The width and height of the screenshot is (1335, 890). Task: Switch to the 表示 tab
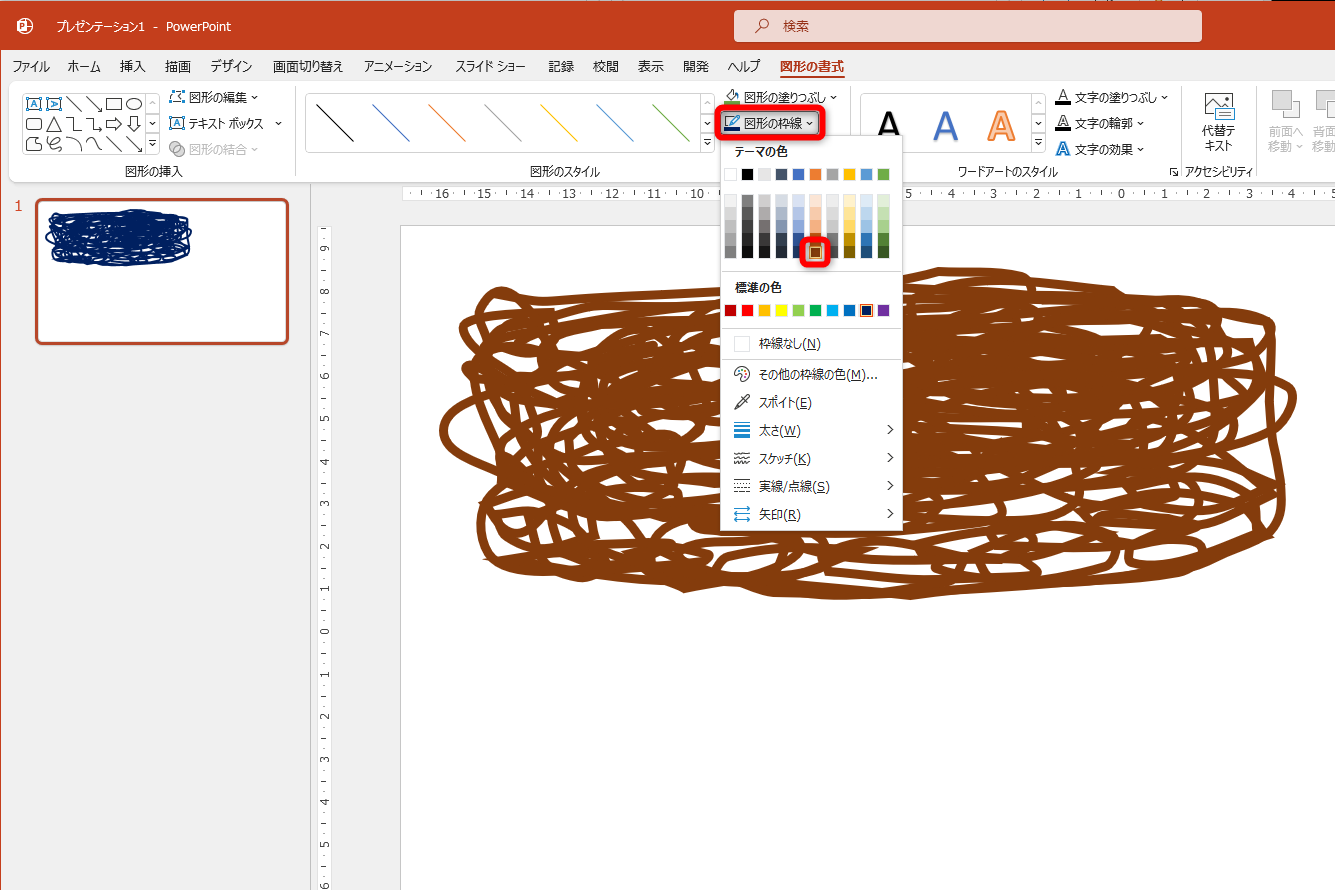pos(651,67)
